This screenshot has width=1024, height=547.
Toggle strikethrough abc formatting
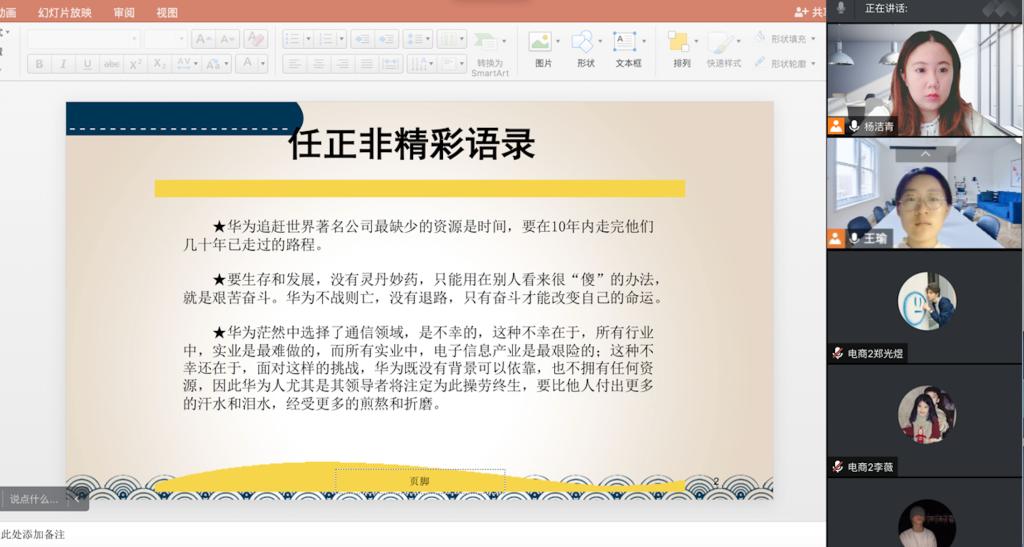tap(112, 64)
